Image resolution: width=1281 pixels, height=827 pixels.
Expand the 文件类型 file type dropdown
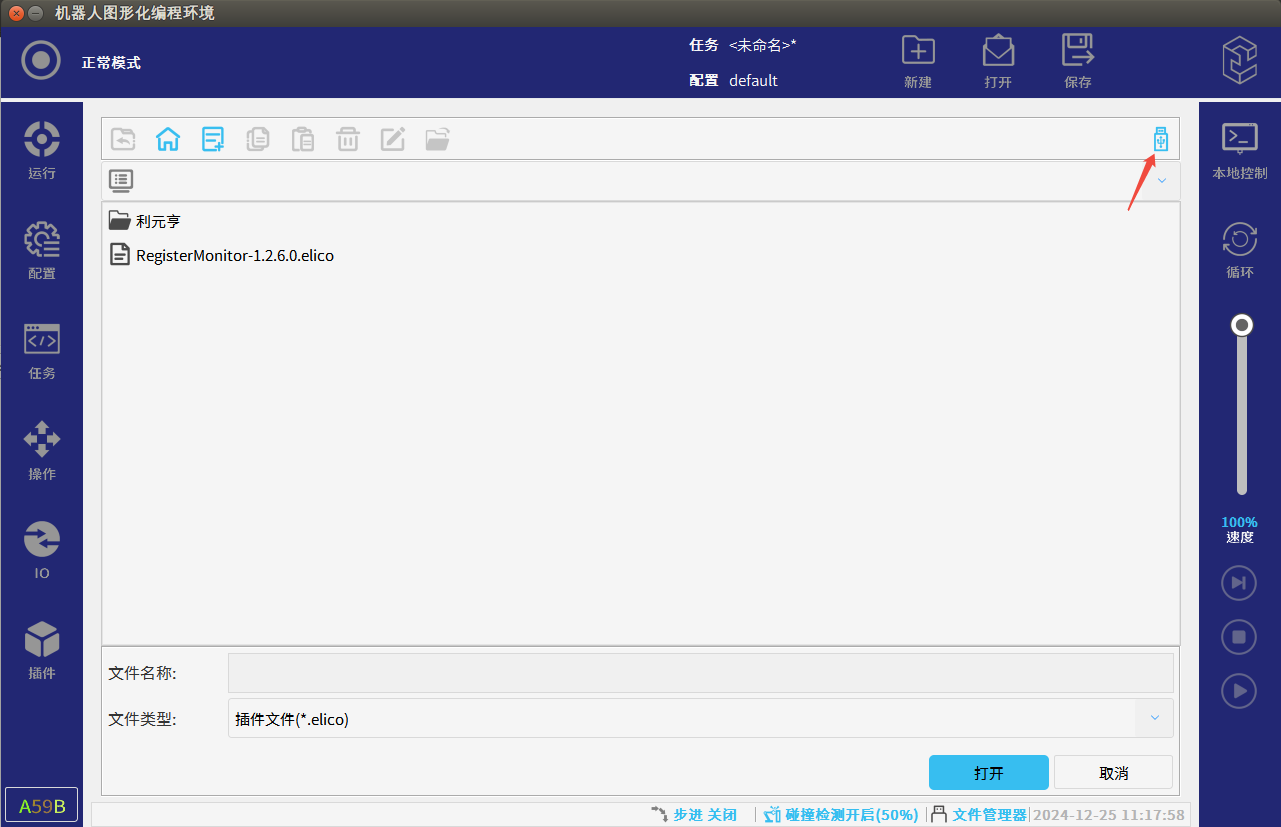coord(1154,718)
